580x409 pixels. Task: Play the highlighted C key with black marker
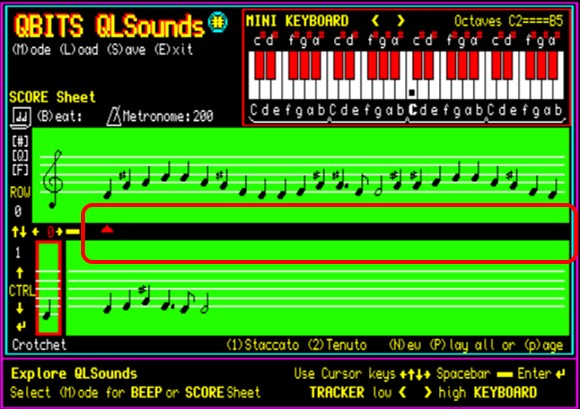412,89
